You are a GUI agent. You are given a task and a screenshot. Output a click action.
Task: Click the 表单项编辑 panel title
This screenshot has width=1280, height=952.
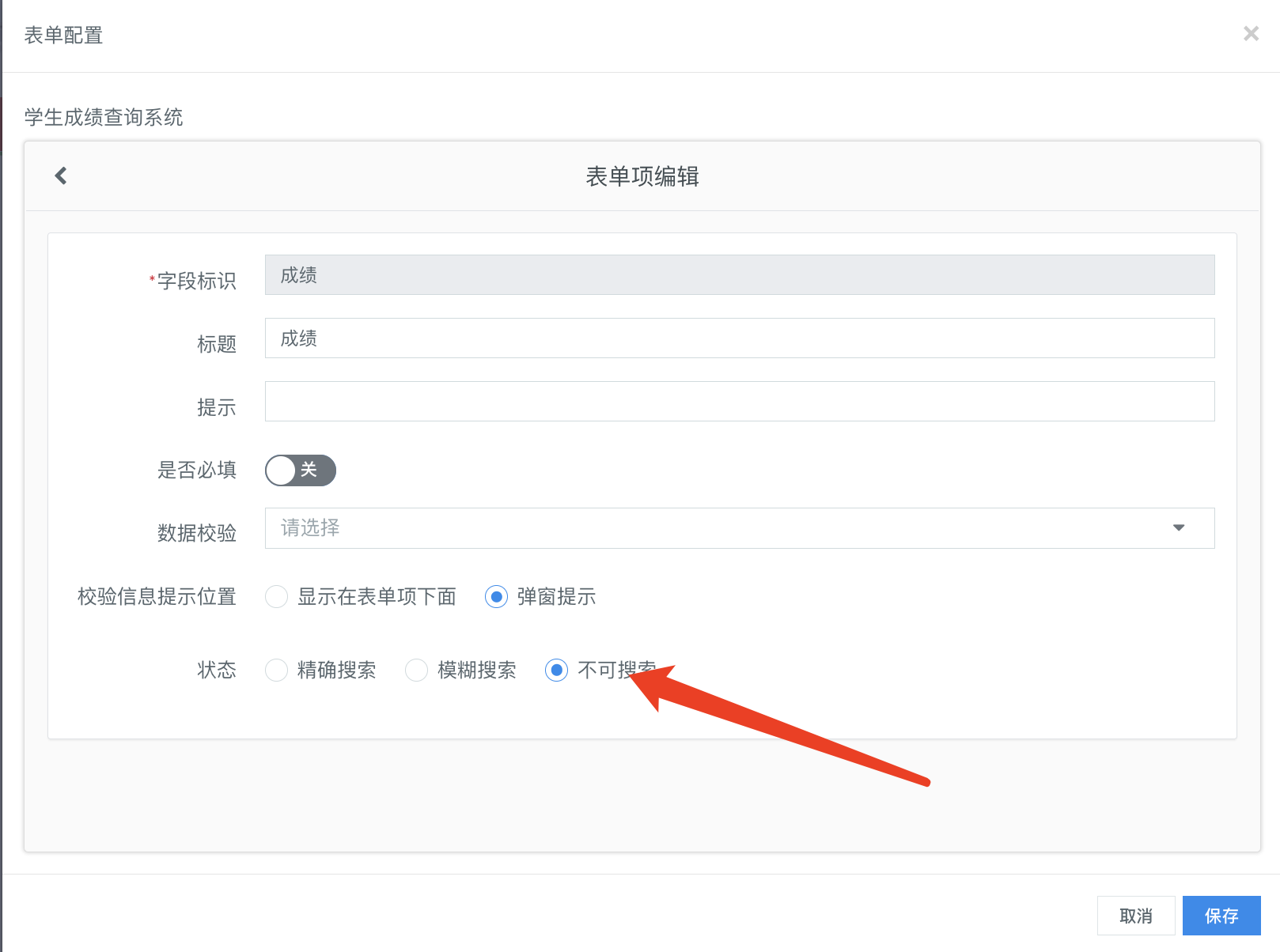tap(642, 176)
